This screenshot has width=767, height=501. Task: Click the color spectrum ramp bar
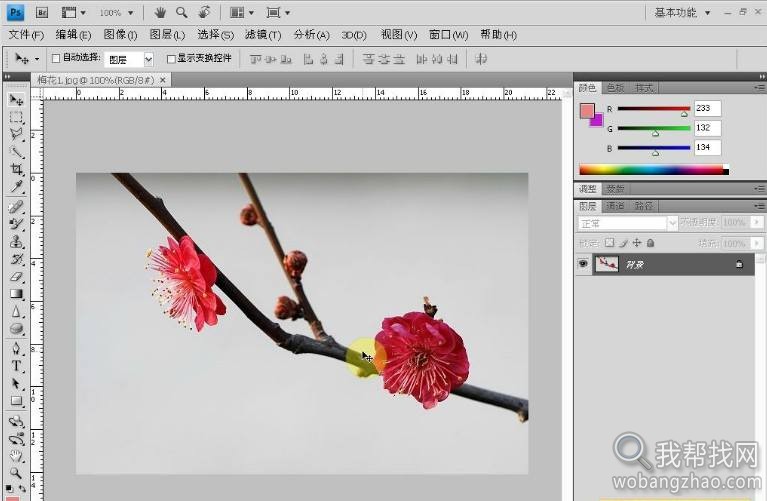pos(654,170)
